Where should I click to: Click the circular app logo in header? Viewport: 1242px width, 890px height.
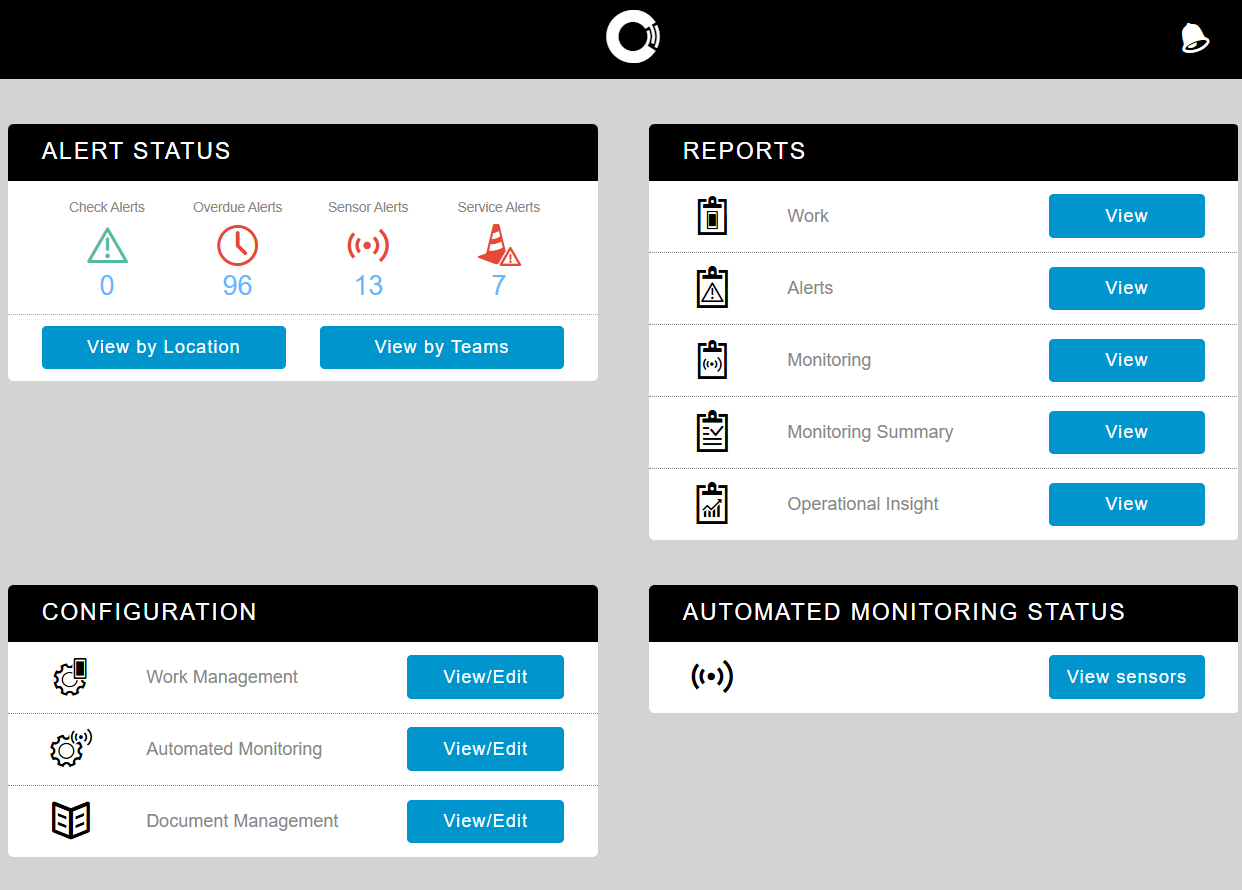click(632, 38)
